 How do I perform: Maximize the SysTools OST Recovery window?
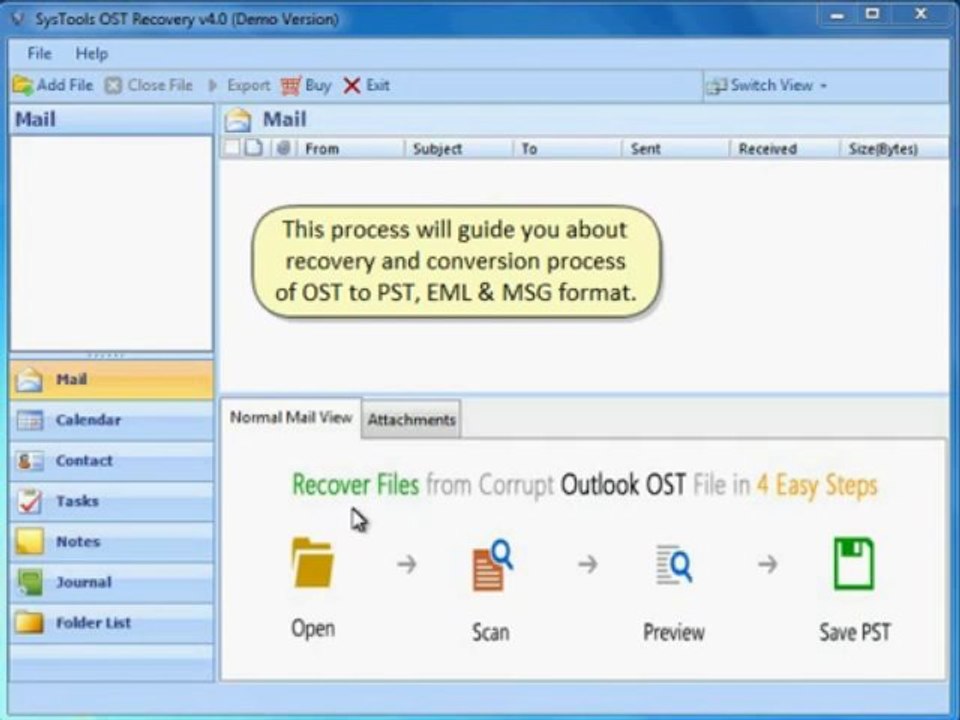click(x=872, y=14)
